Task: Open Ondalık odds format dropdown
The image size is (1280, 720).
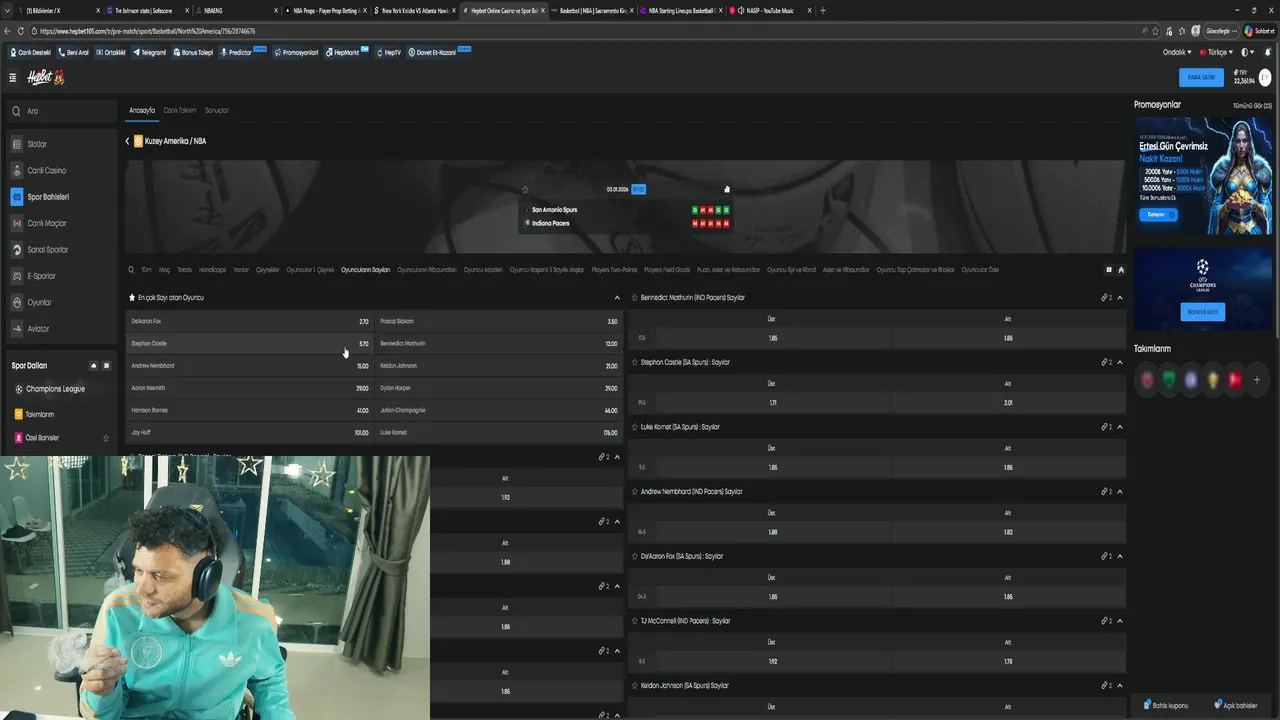Action: tap(1176, 52)
